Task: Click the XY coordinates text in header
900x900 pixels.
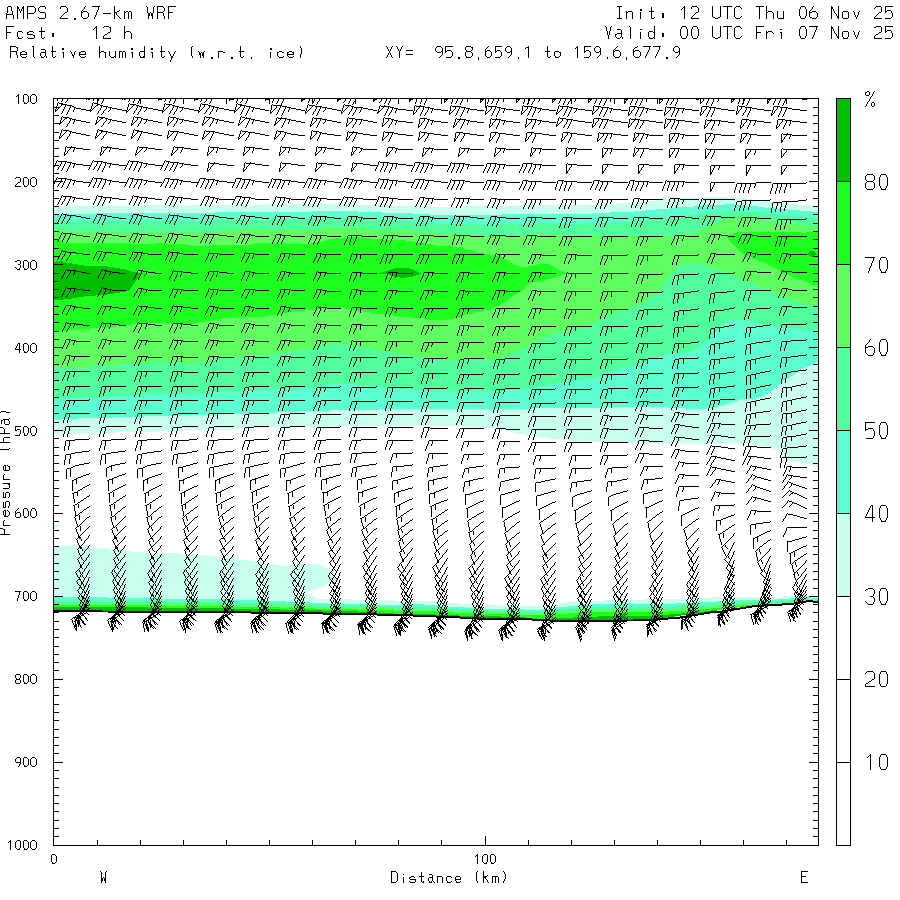Action: pos(533,52)
